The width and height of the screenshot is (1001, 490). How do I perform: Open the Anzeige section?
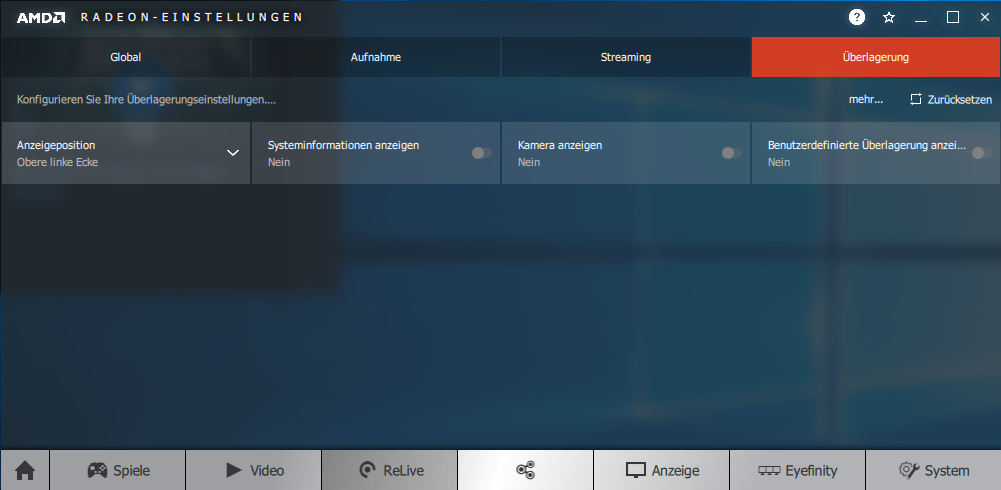pos(662,471)
